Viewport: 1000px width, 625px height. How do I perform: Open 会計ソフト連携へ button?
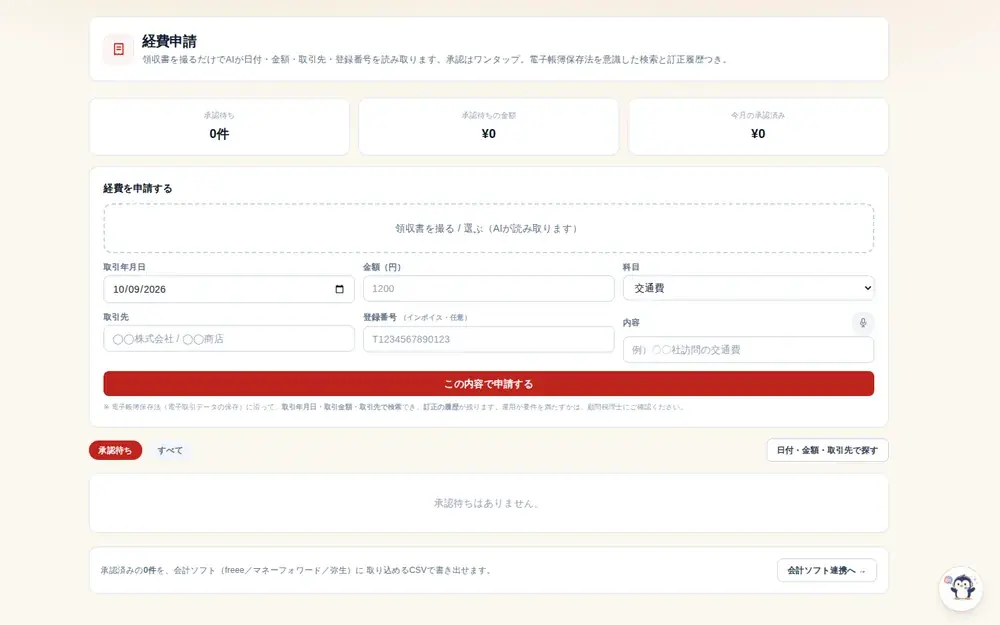pos(827,570)
